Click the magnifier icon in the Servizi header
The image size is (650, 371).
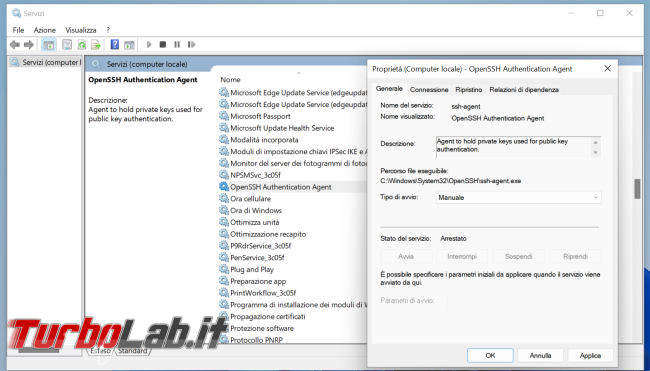pyautogui.click(x=96, y=64)
